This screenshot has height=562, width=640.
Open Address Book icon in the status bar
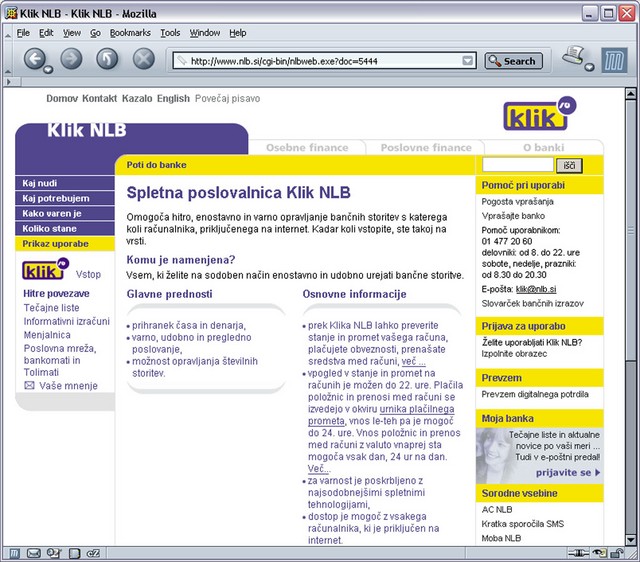[74, 553]
